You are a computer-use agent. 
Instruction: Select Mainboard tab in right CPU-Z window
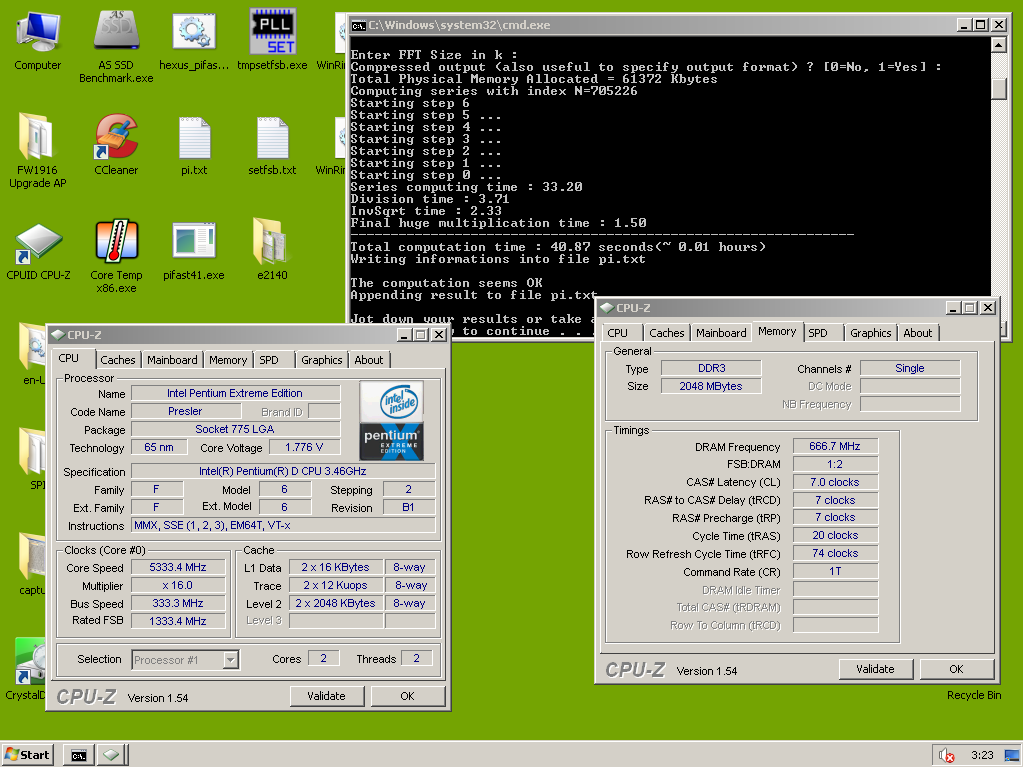(721, 333)
